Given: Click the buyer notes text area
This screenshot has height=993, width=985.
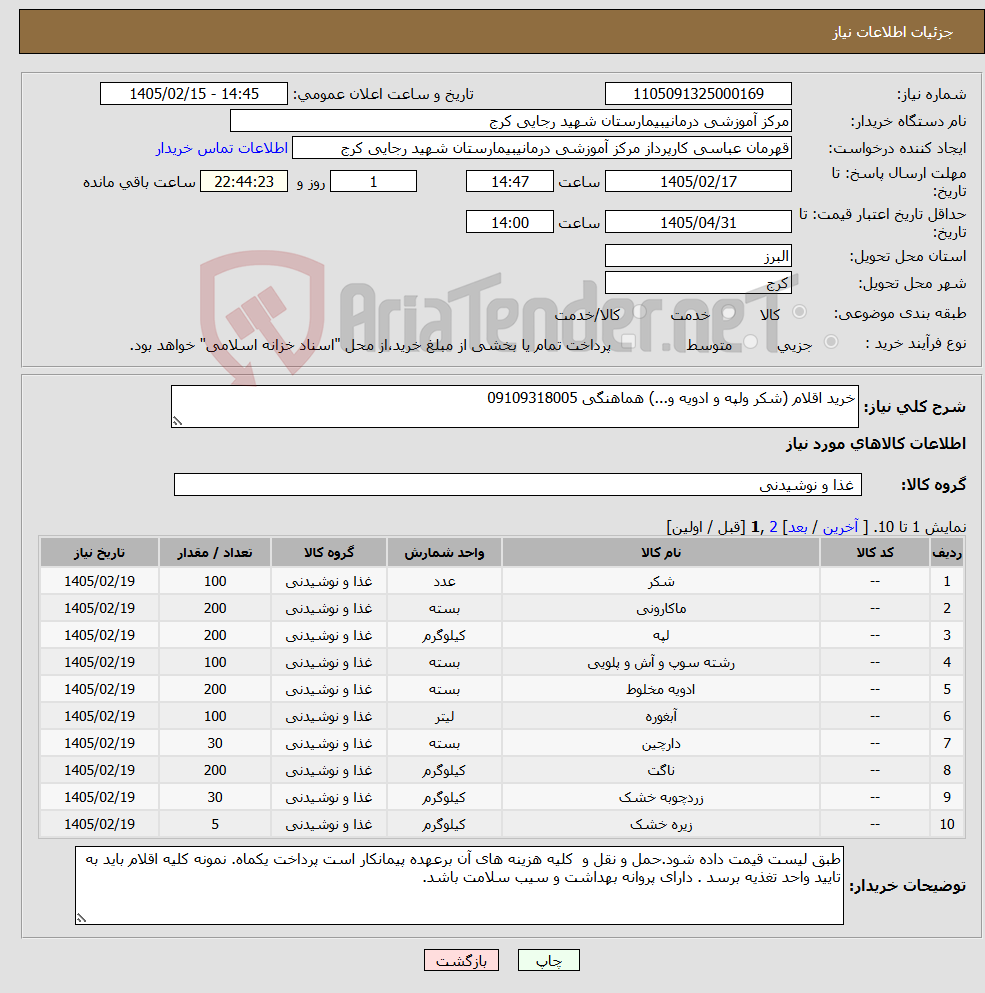Looking at the screenshot, I should 459,885.
